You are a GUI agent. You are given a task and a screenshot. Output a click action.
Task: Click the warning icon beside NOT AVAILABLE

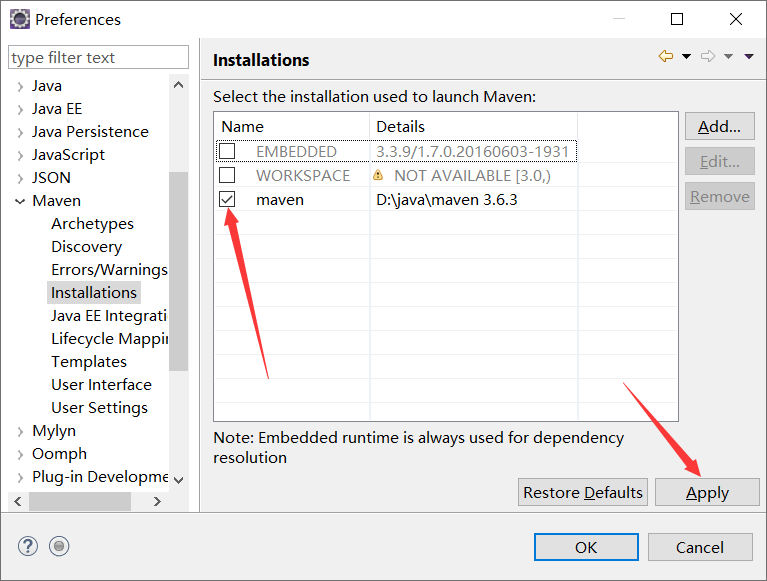tap(378, 175)
